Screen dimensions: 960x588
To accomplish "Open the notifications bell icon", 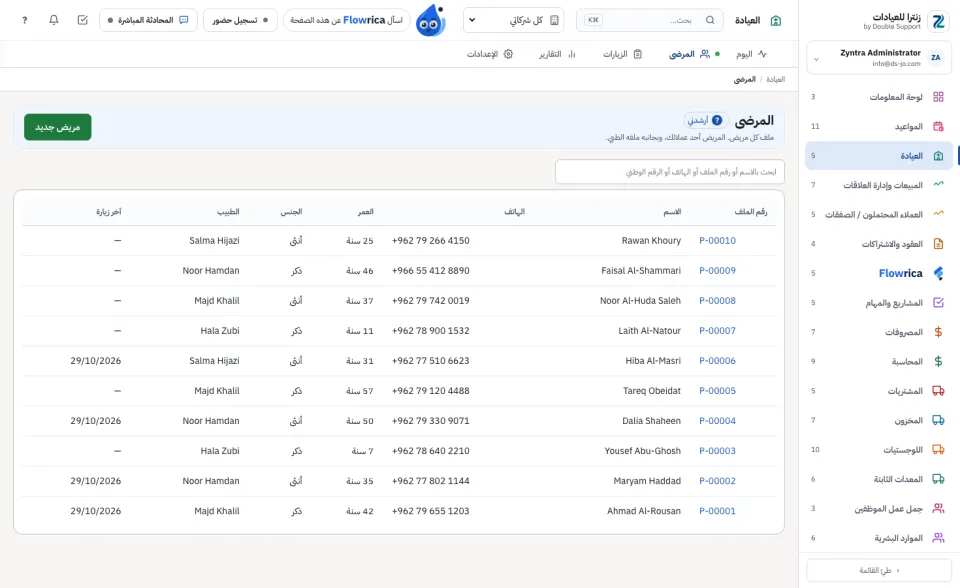I will coord(54,20).
